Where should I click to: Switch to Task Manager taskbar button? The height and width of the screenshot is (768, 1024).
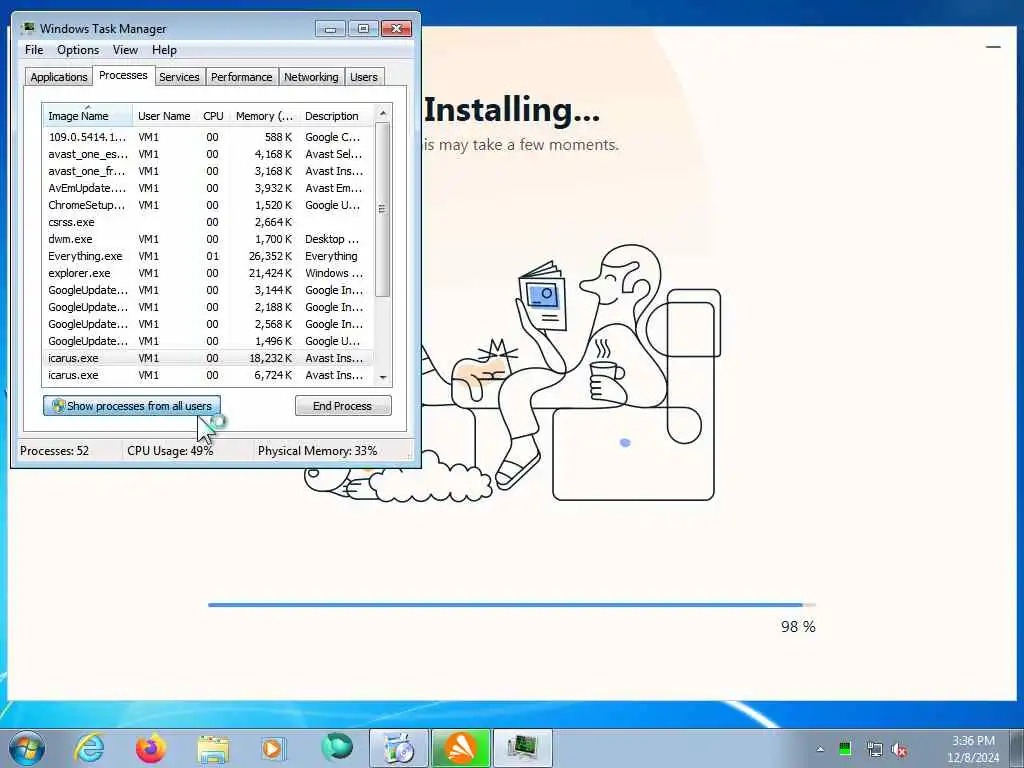pos(522,748)
